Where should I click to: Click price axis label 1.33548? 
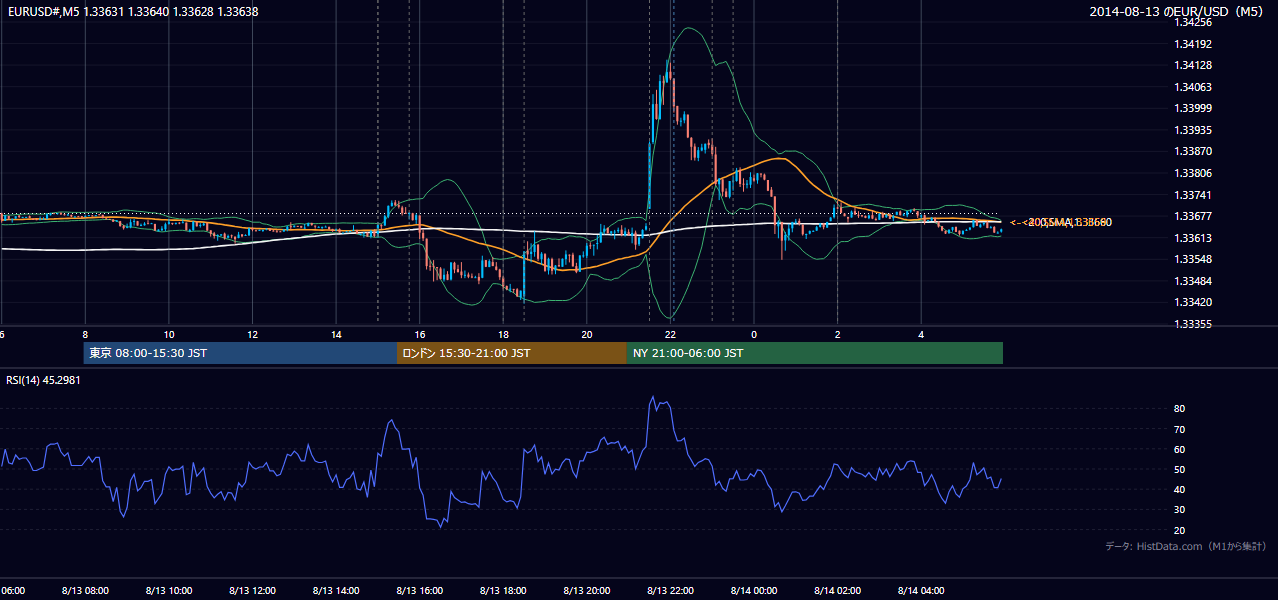pyautogui.click(x=1192, y=259)
